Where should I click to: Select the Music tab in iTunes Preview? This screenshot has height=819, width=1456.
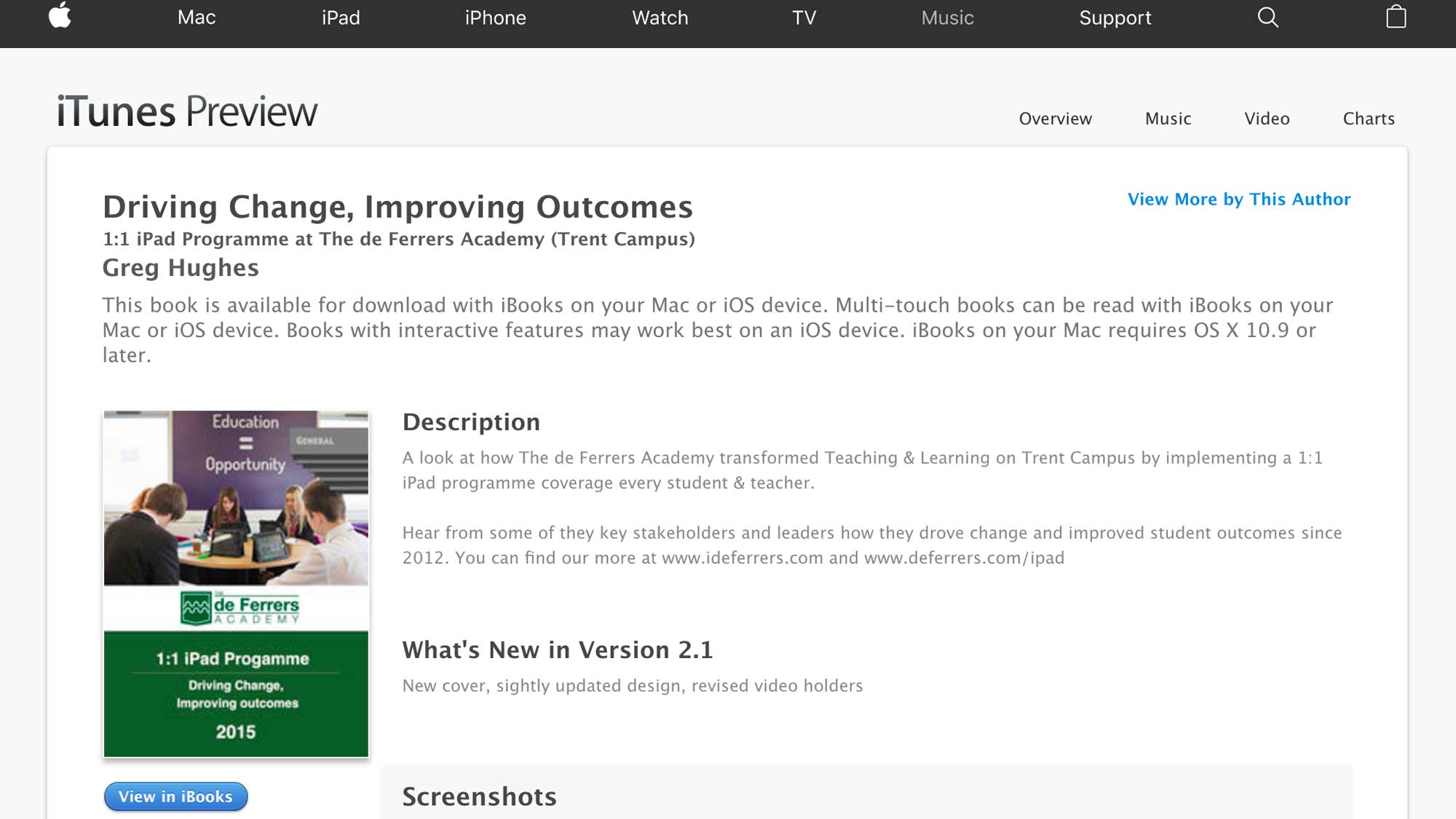click(x=1168, y=118)
